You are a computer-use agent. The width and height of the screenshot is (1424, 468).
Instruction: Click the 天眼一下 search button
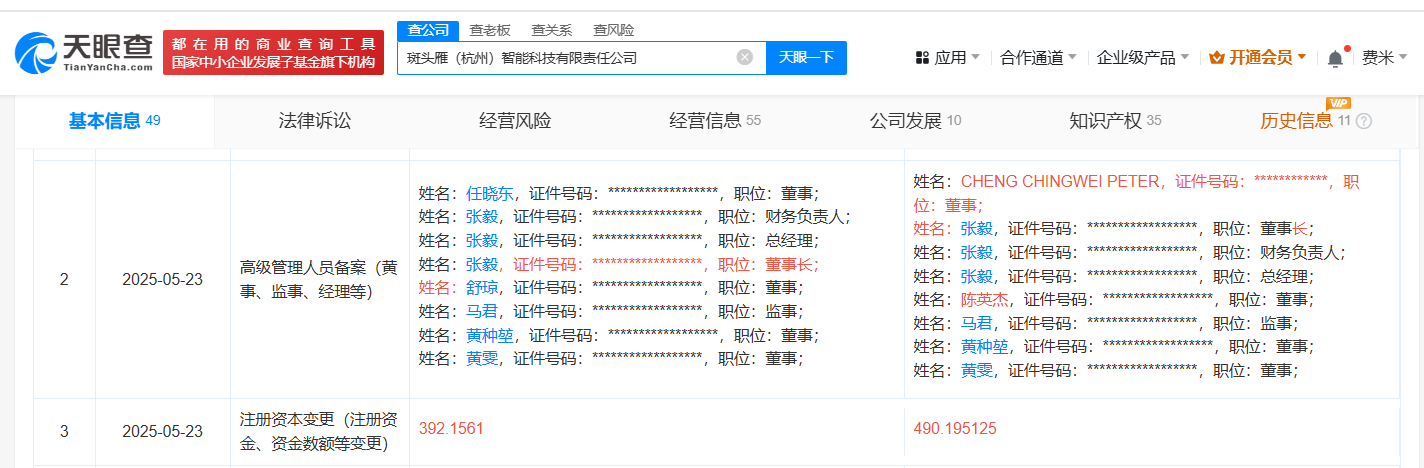point(806,57)
